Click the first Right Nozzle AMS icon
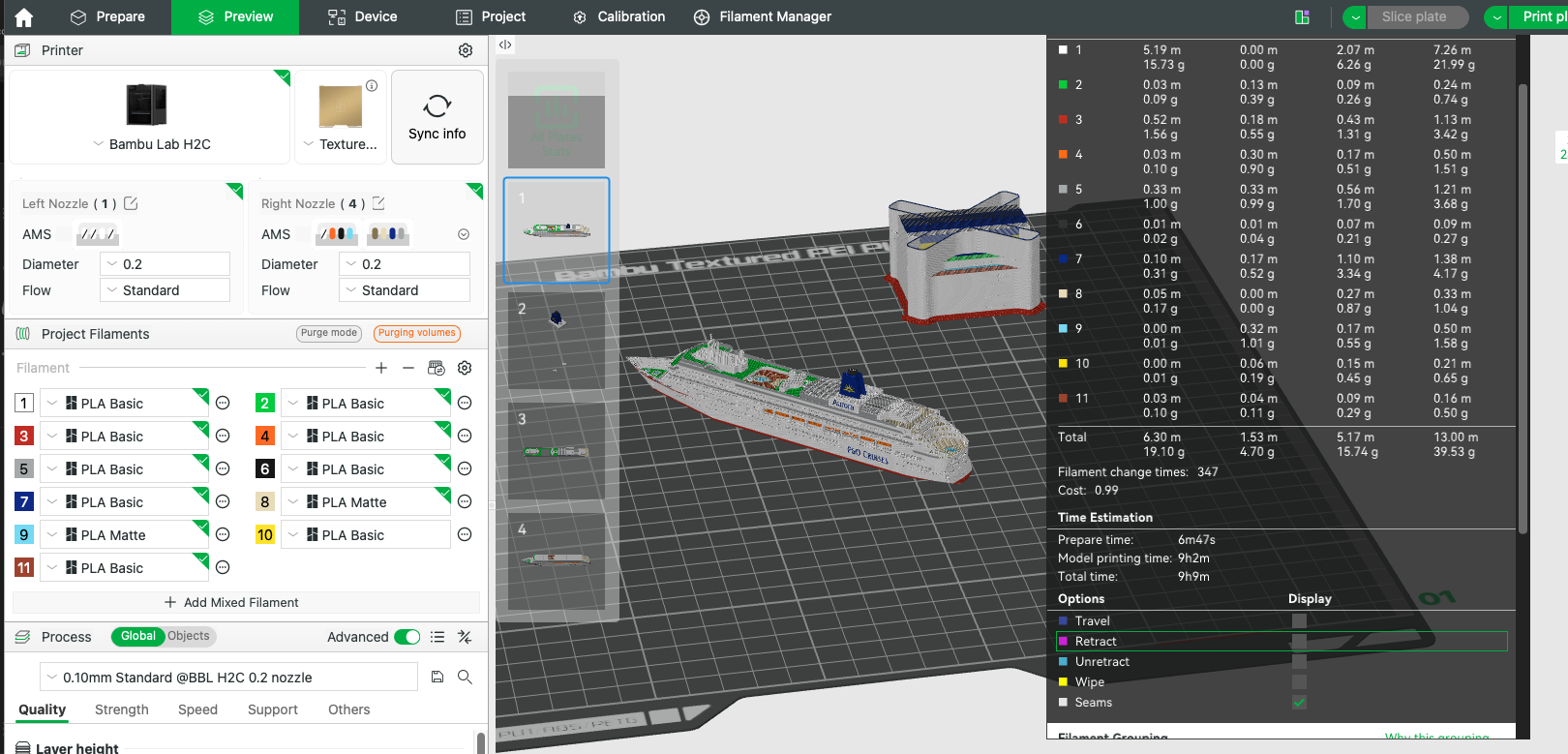 click(x=337, y=234)
